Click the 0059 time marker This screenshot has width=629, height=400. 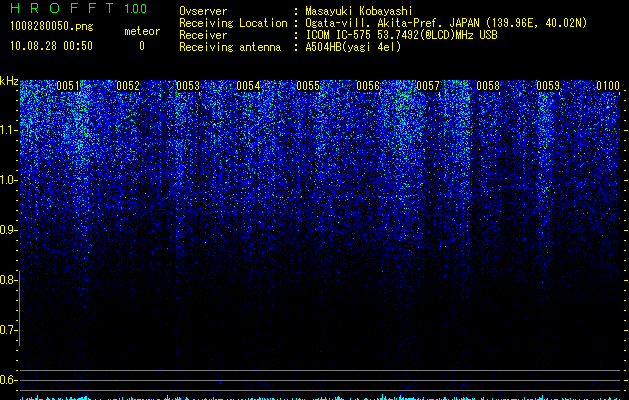(548, 86)
